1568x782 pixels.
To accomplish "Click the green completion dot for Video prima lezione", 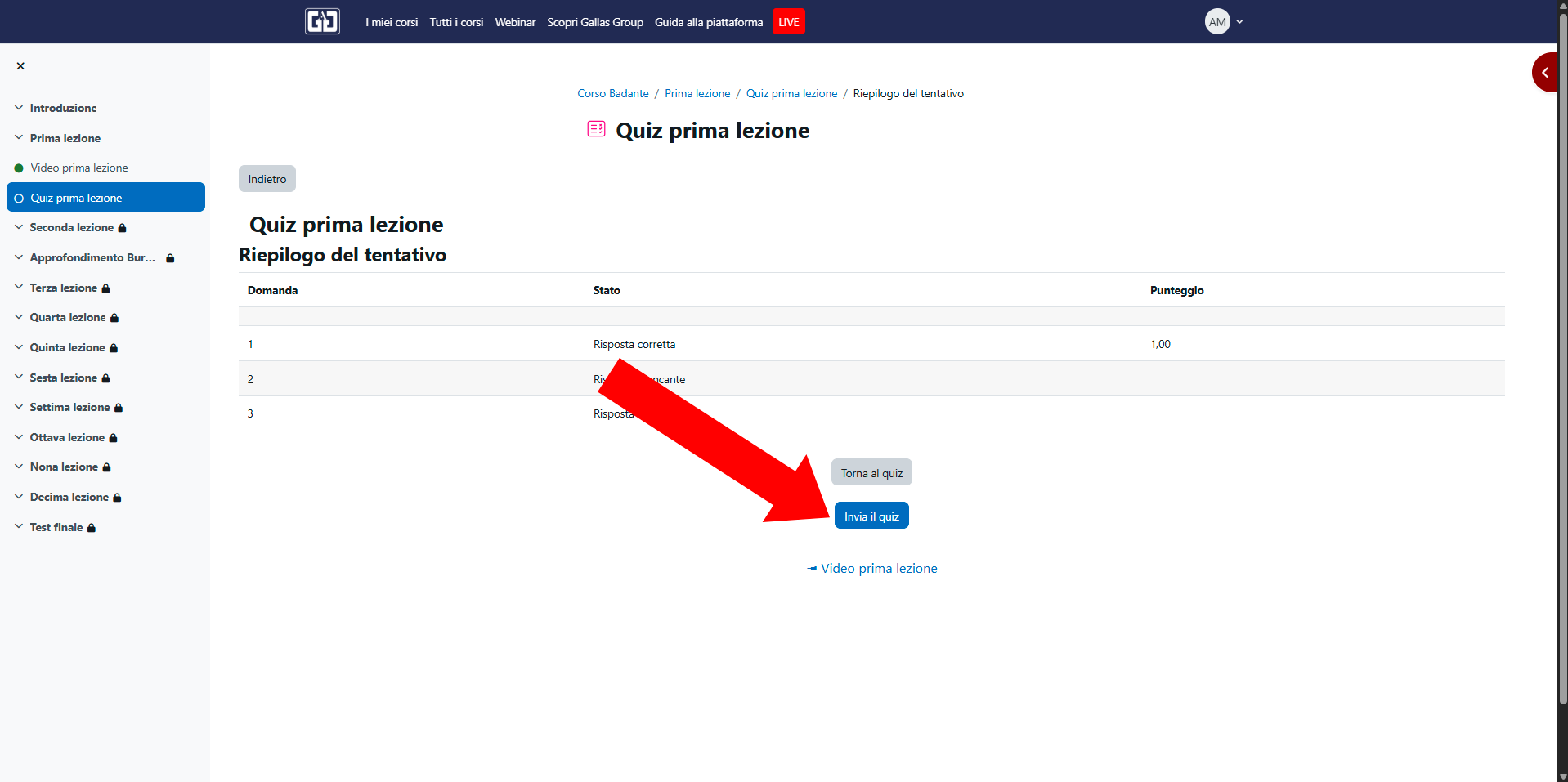I will (19, 168).
